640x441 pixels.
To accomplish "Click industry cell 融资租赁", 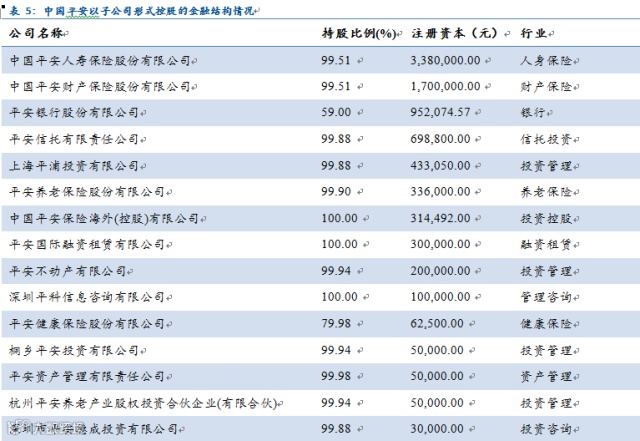I will (546, 244).
